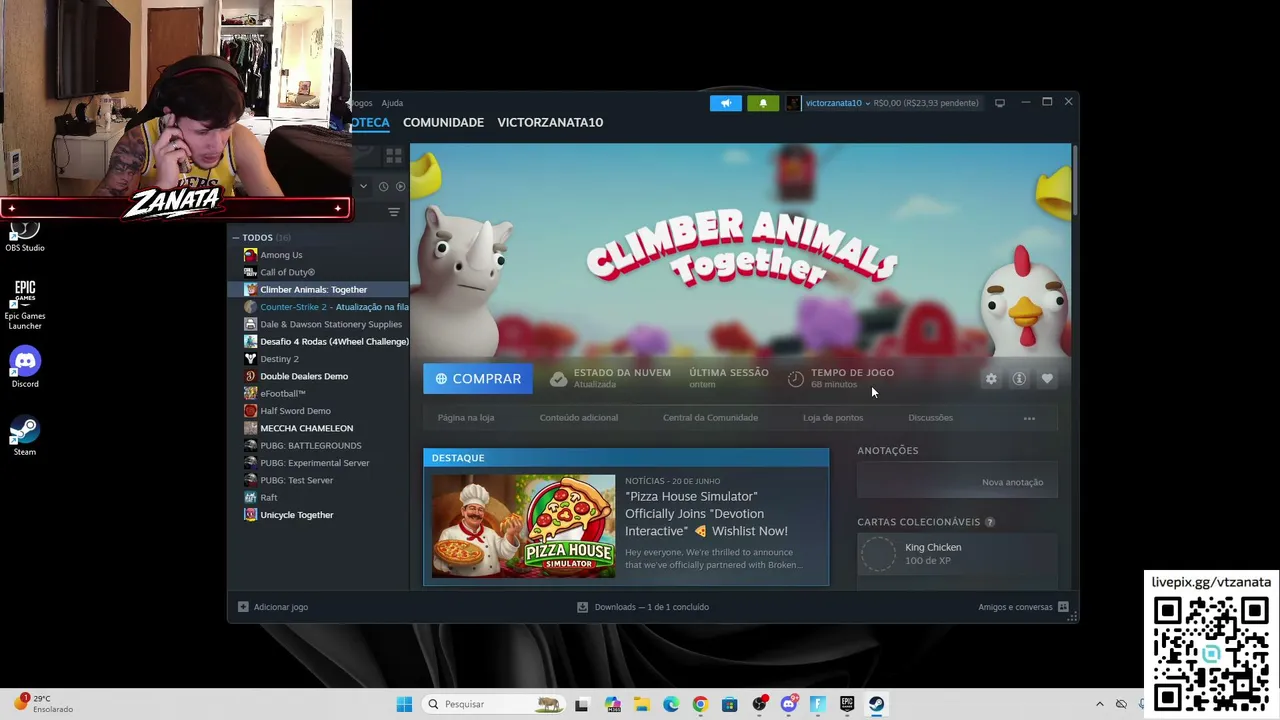Select eFootball in library
This screenshot has height=720, width=1280.
(282, 394)
